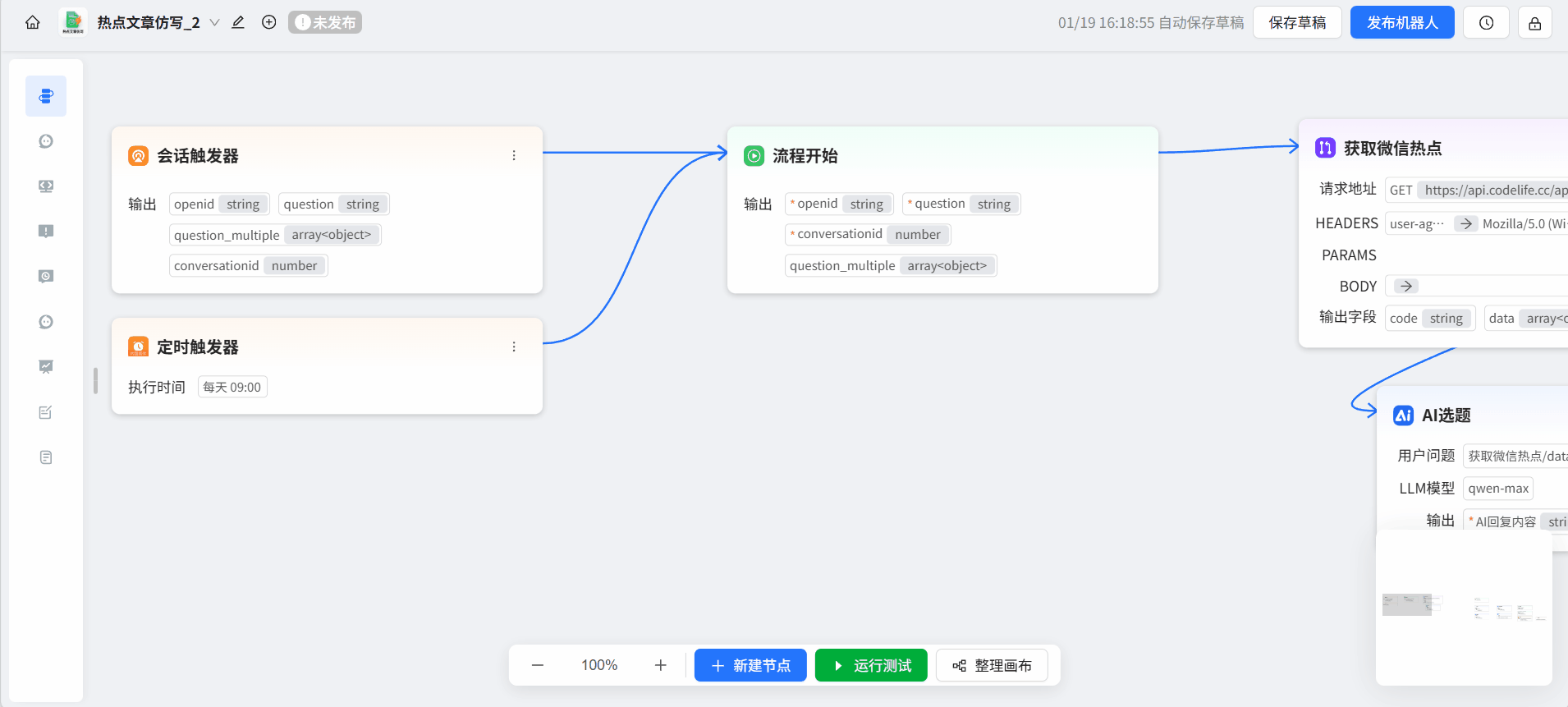Zoom out the canvas with the minus button
The image size is (1568, 707).
pos(538,665)
